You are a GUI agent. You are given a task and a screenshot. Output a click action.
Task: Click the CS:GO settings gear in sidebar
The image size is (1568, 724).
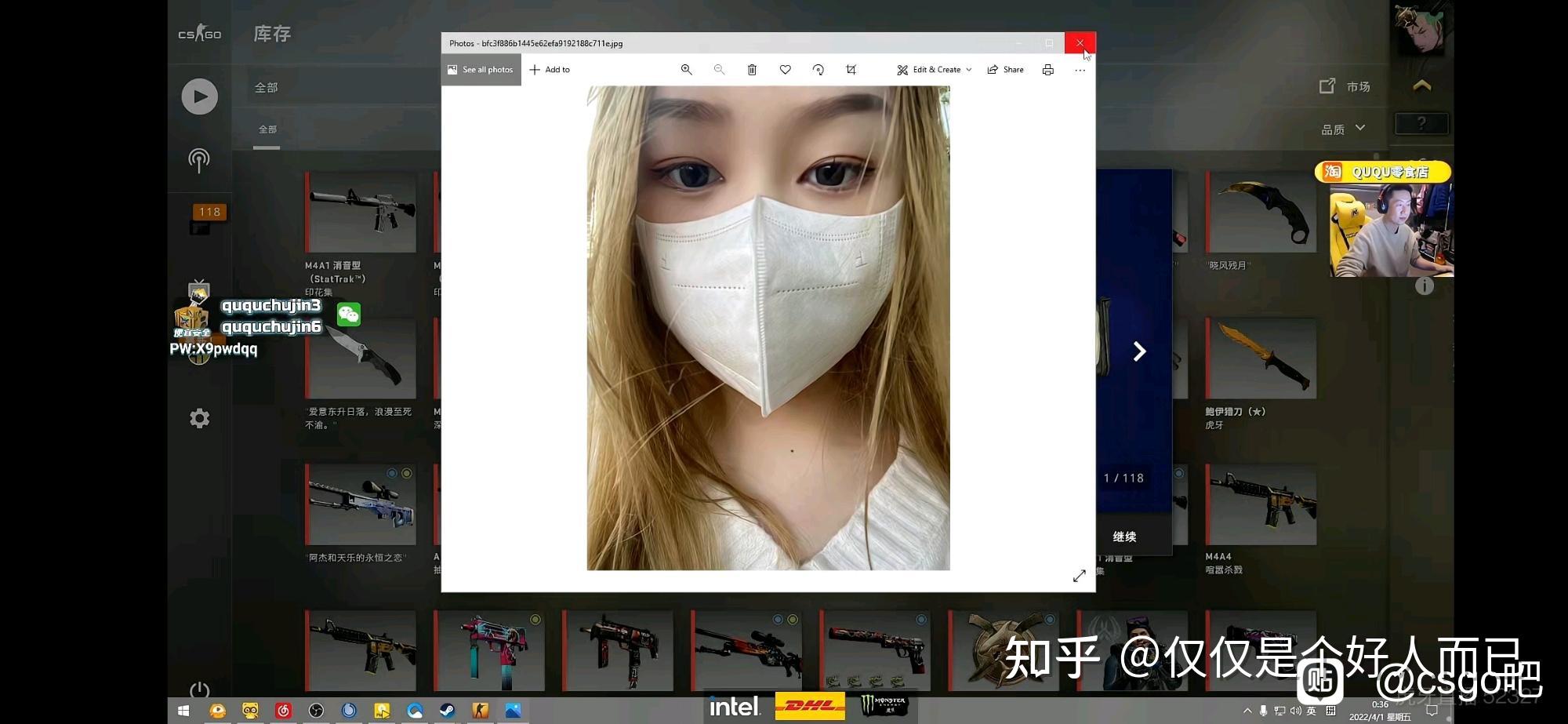pos(200,418)
